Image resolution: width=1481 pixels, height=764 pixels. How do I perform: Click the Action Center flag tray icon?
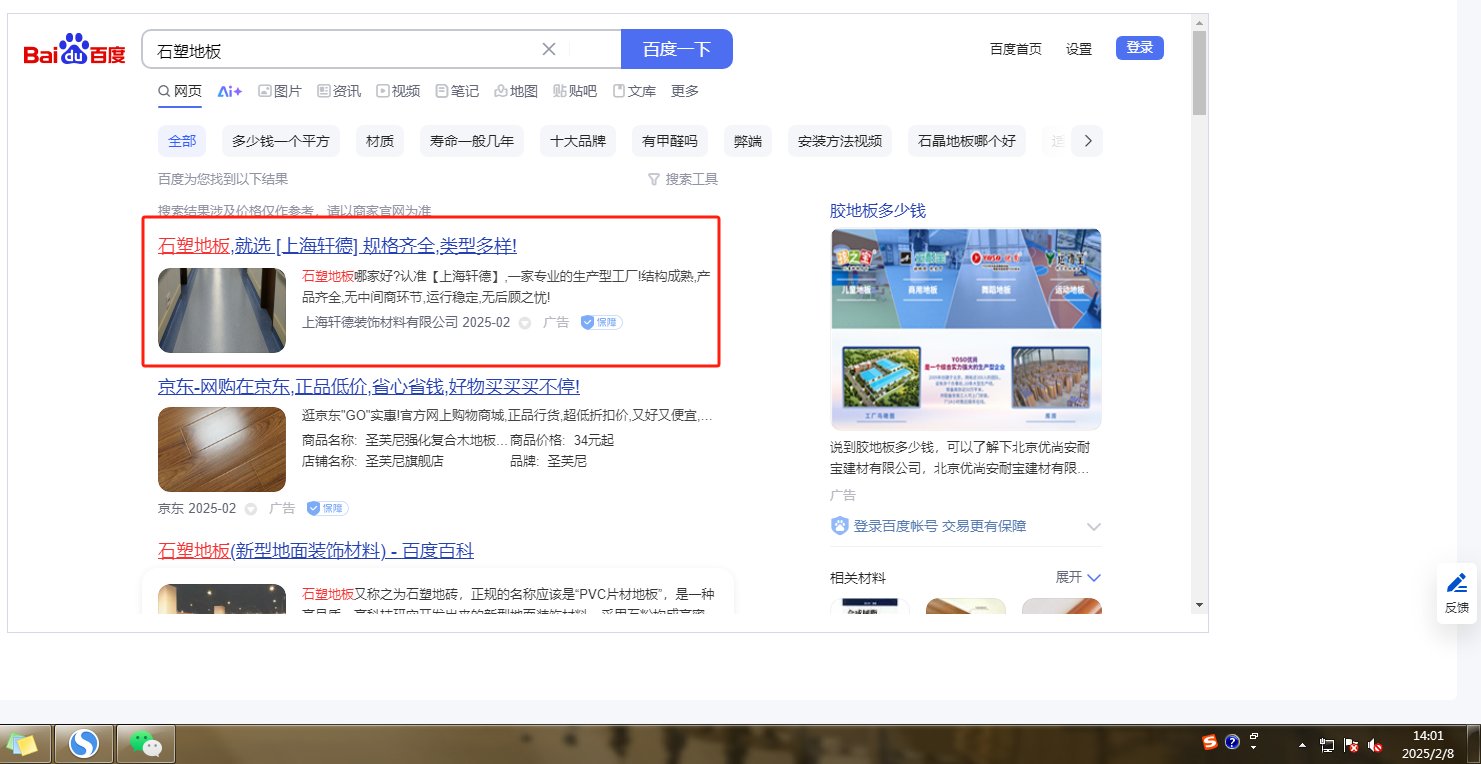[1352, 745]
